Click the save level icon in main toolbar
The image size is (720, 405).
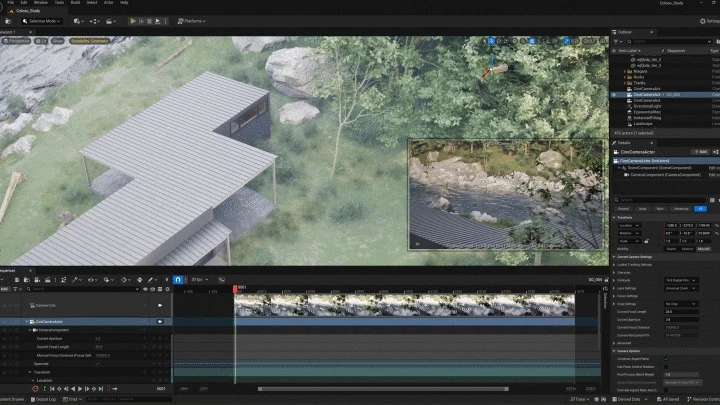[x=8, y=21]
